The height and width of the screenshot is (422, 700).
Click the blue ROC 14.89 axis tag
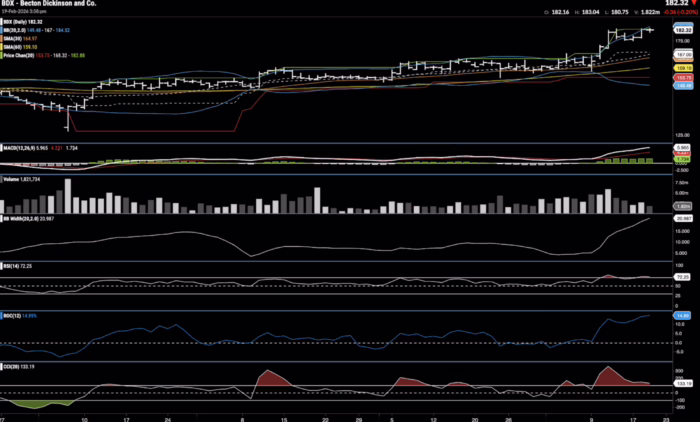(682, 316)
